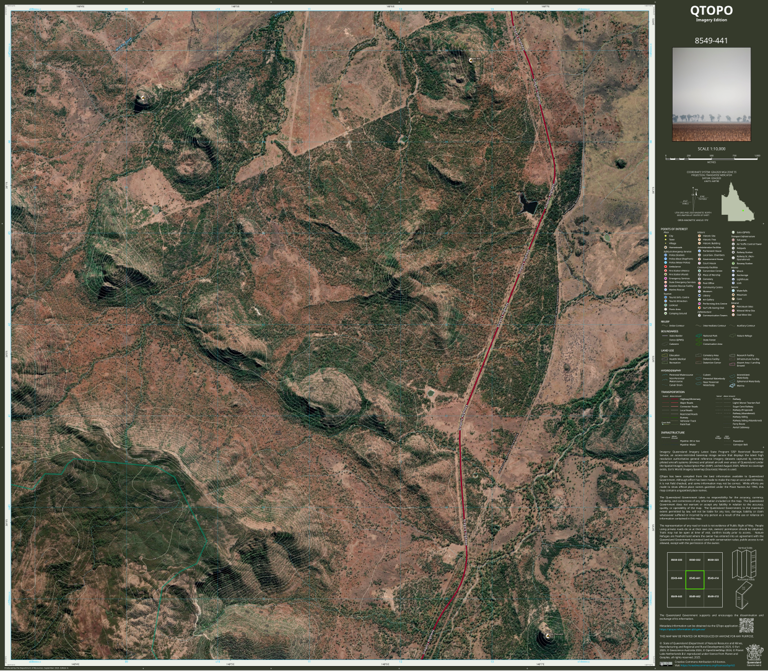Click the Highway/Motorway red line legend sample
Screen dimensions: 768x671
(x=674, y=399)
